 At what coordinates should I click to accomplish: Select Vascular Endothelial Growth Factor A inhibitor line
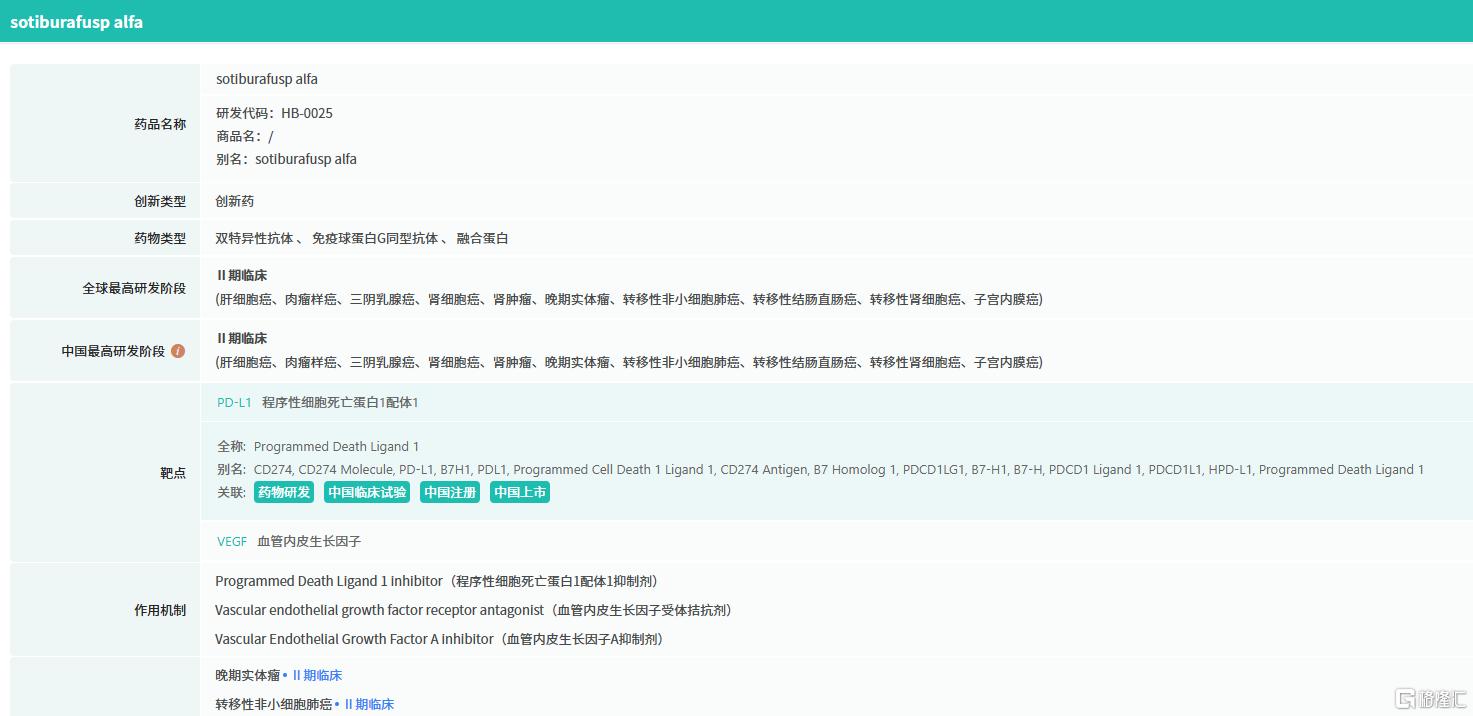point(440,639)
